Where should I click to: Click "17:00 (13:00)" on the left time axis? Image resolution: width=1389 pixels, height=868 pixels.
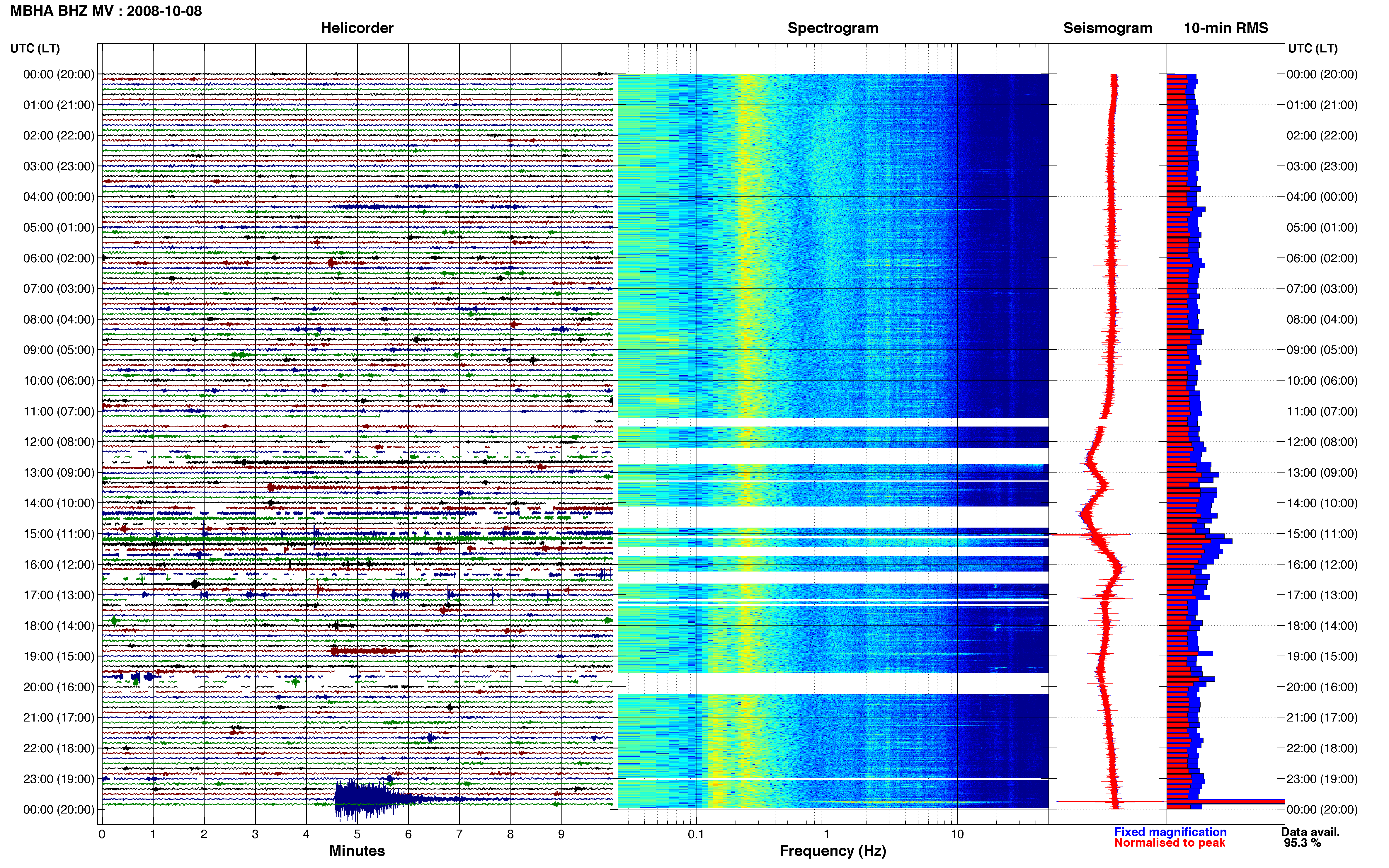[x=59, y=595]
